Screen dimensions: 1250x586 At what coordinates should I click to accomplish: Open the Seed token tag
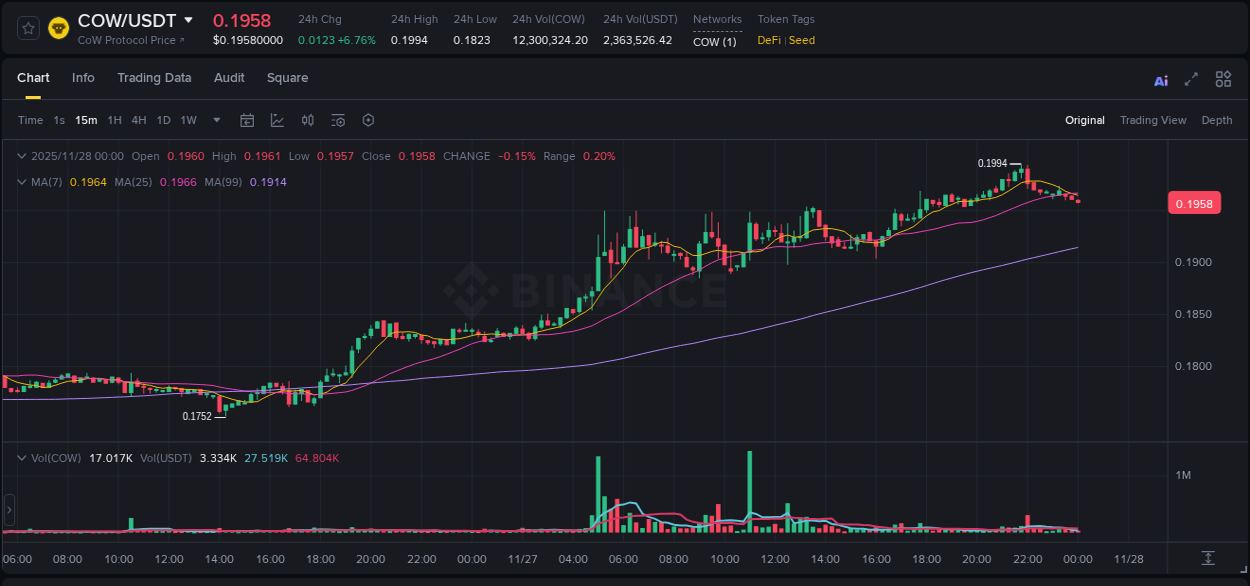click(x=801, y=40)
